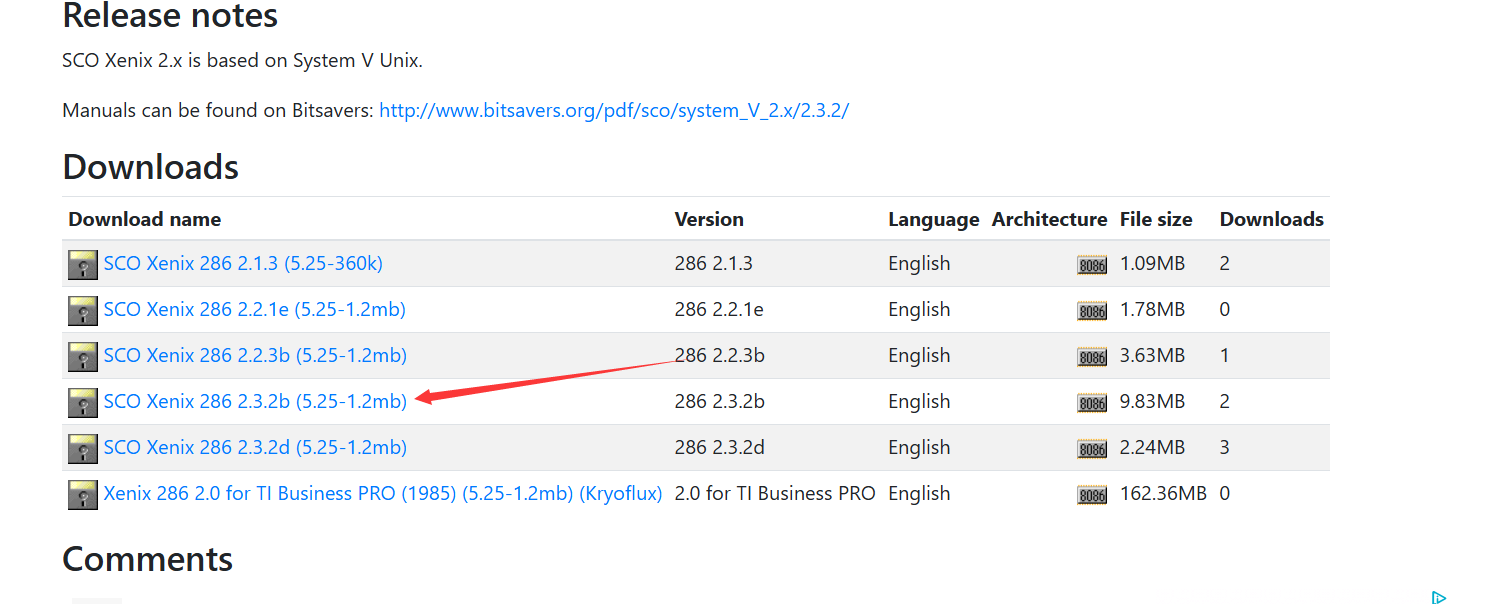Open Xenix 286 2.0 for TI Business PRO link

coord(383,494)
